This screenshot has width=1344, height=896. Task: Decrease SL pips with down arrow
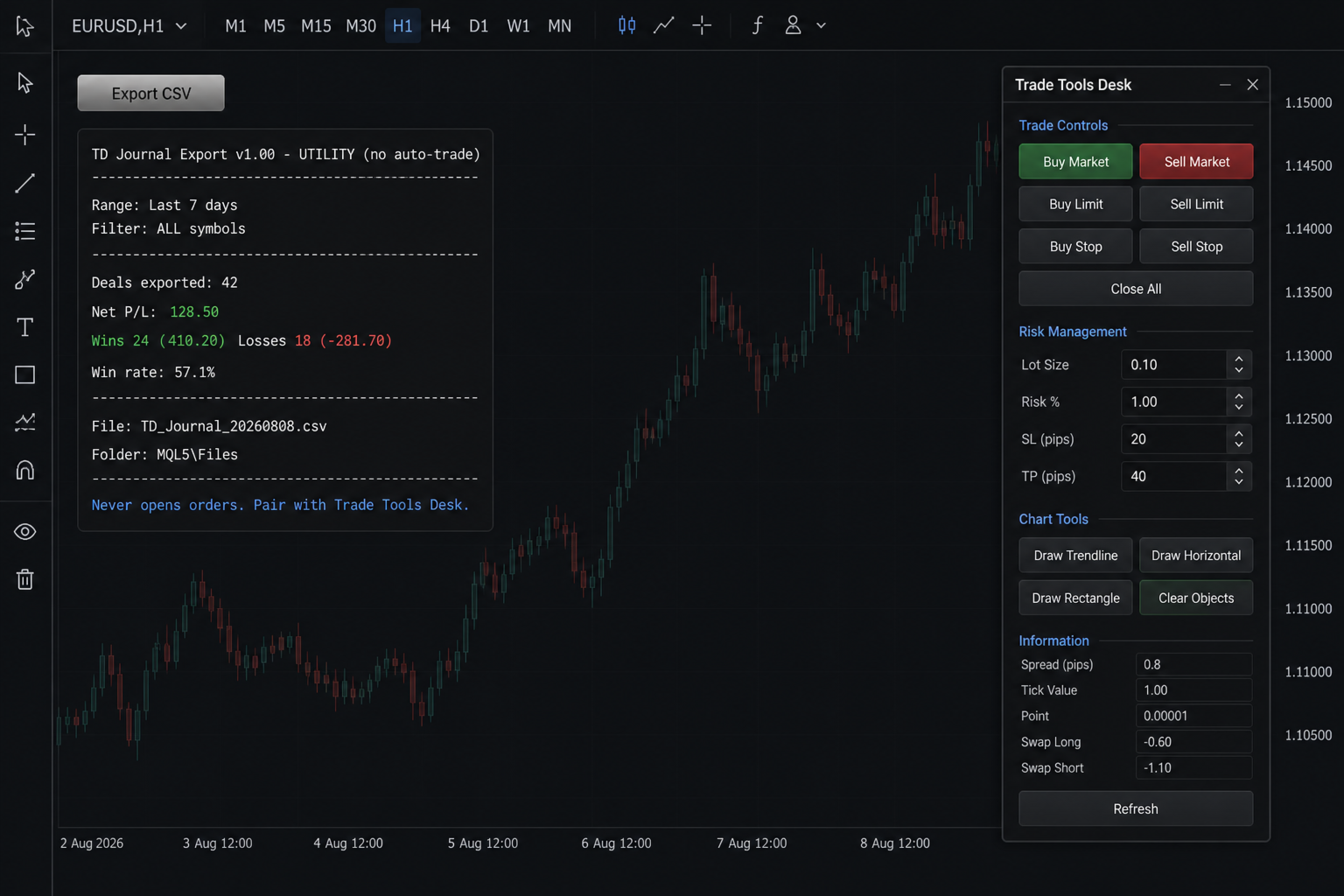1239,446
